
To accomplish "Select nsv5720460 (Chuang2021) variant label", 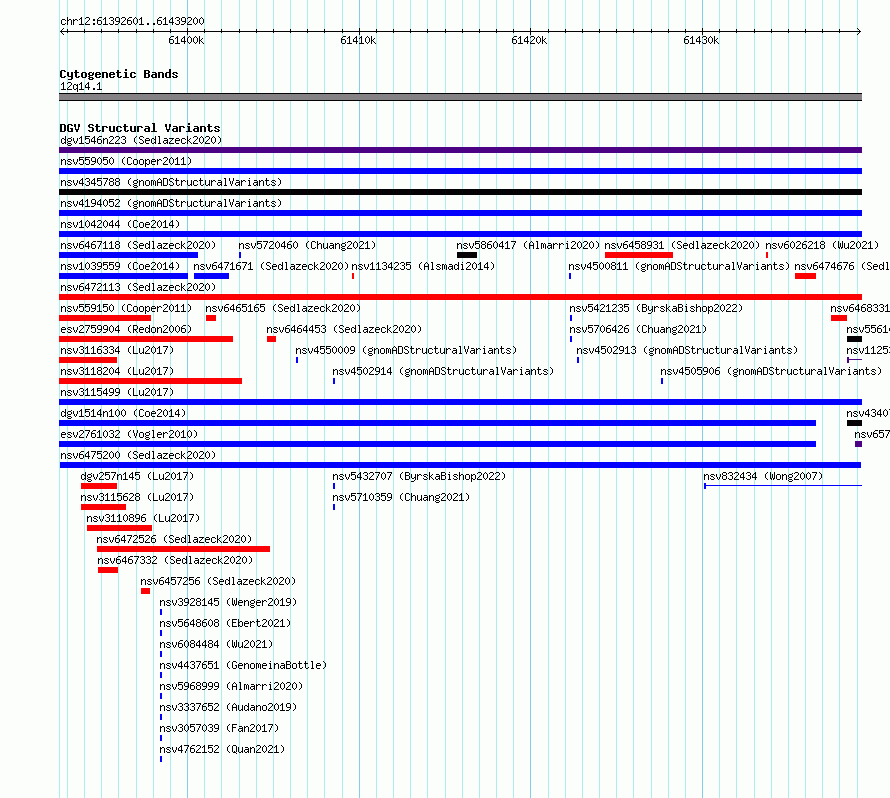I will (x=307, y=245).
